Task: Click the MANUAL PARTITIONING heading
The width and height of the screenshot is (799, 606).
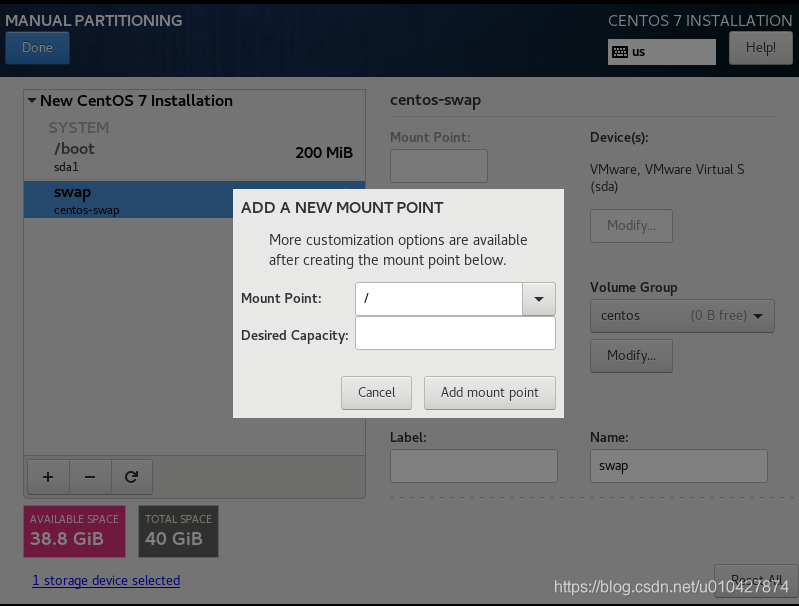Action: pos(94,20)
